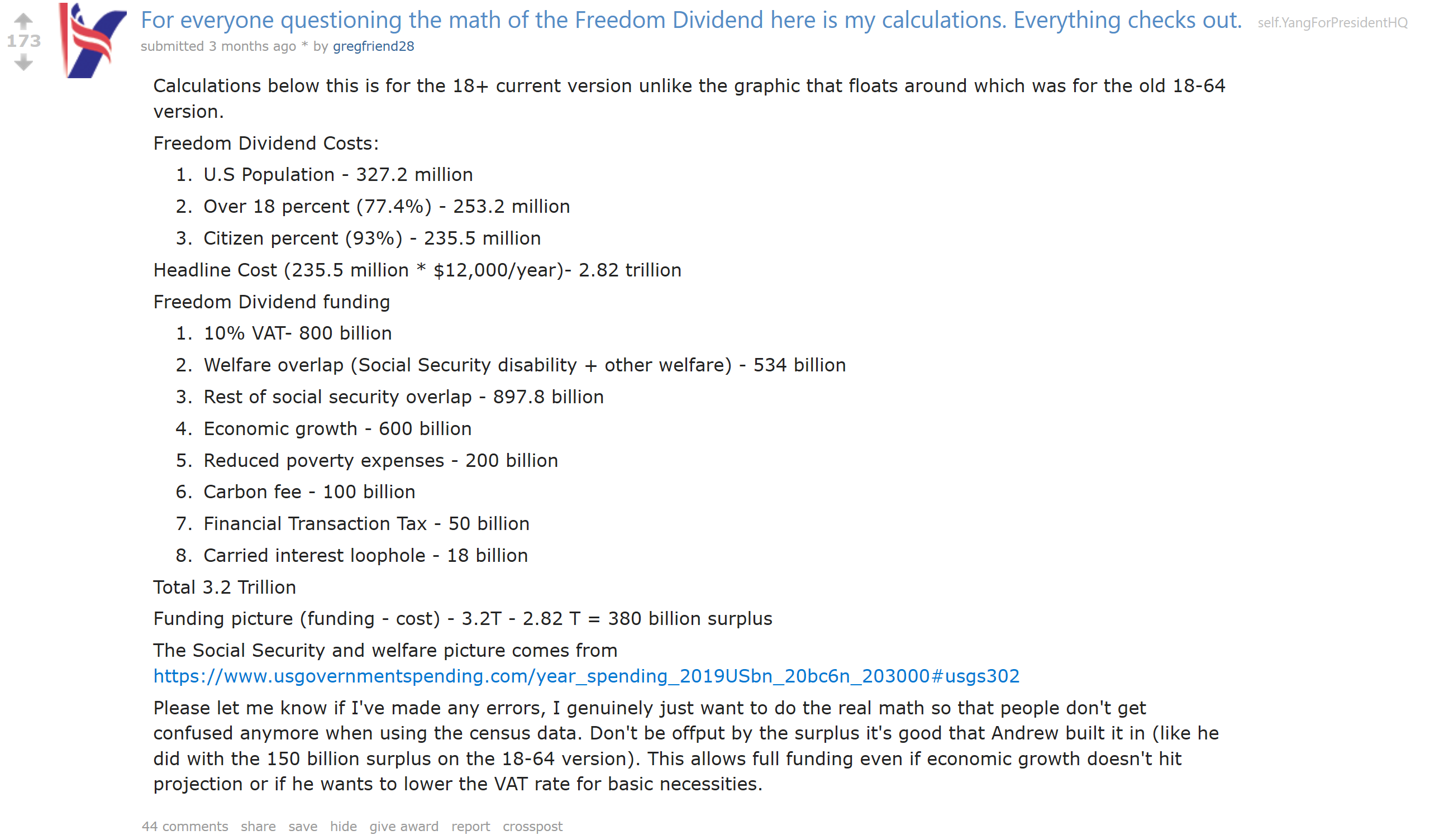
Task: Click the edited asterisk beside the timestamp
Action: pyautogui.click(x=305, y=45)
